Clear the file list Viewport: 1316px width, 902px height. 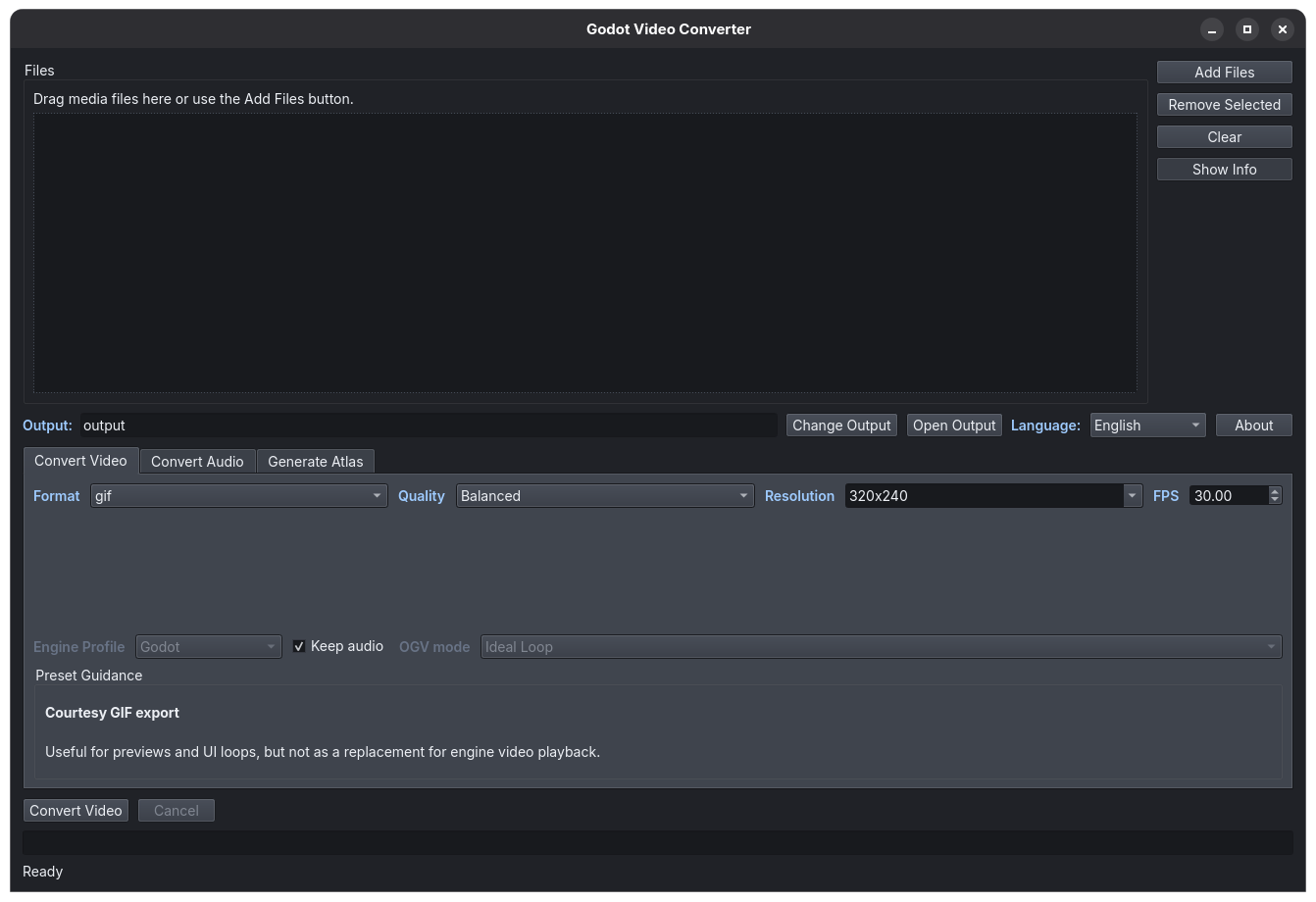[1224, 137]
